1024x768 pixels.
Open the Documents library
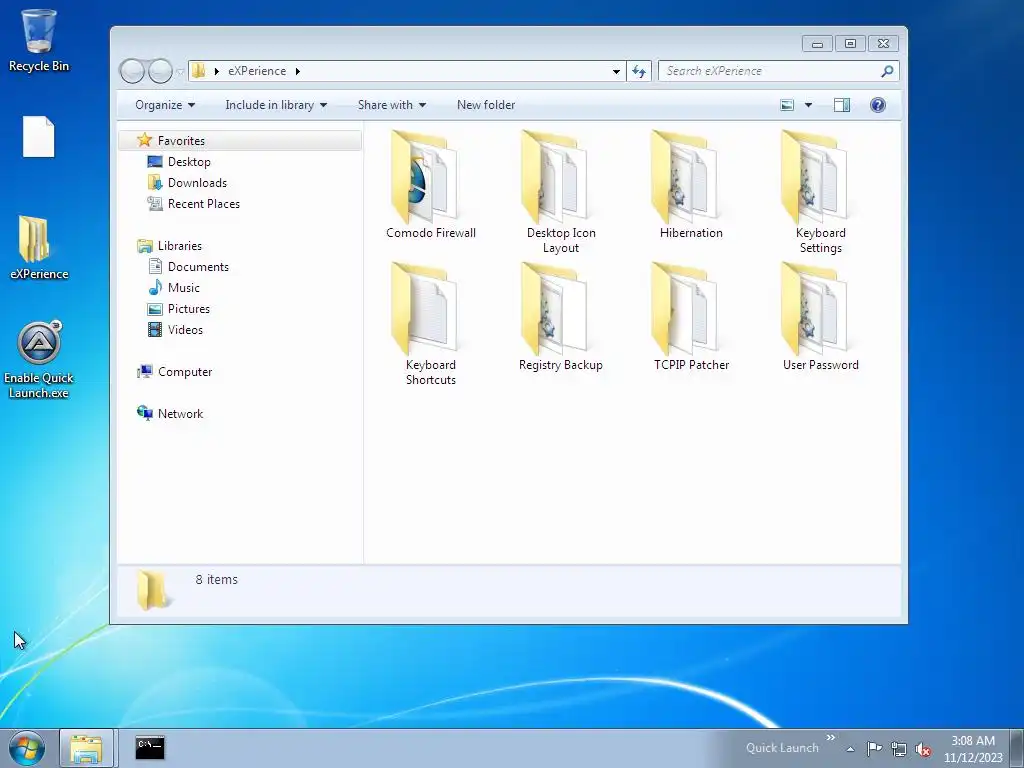(198, 266)
